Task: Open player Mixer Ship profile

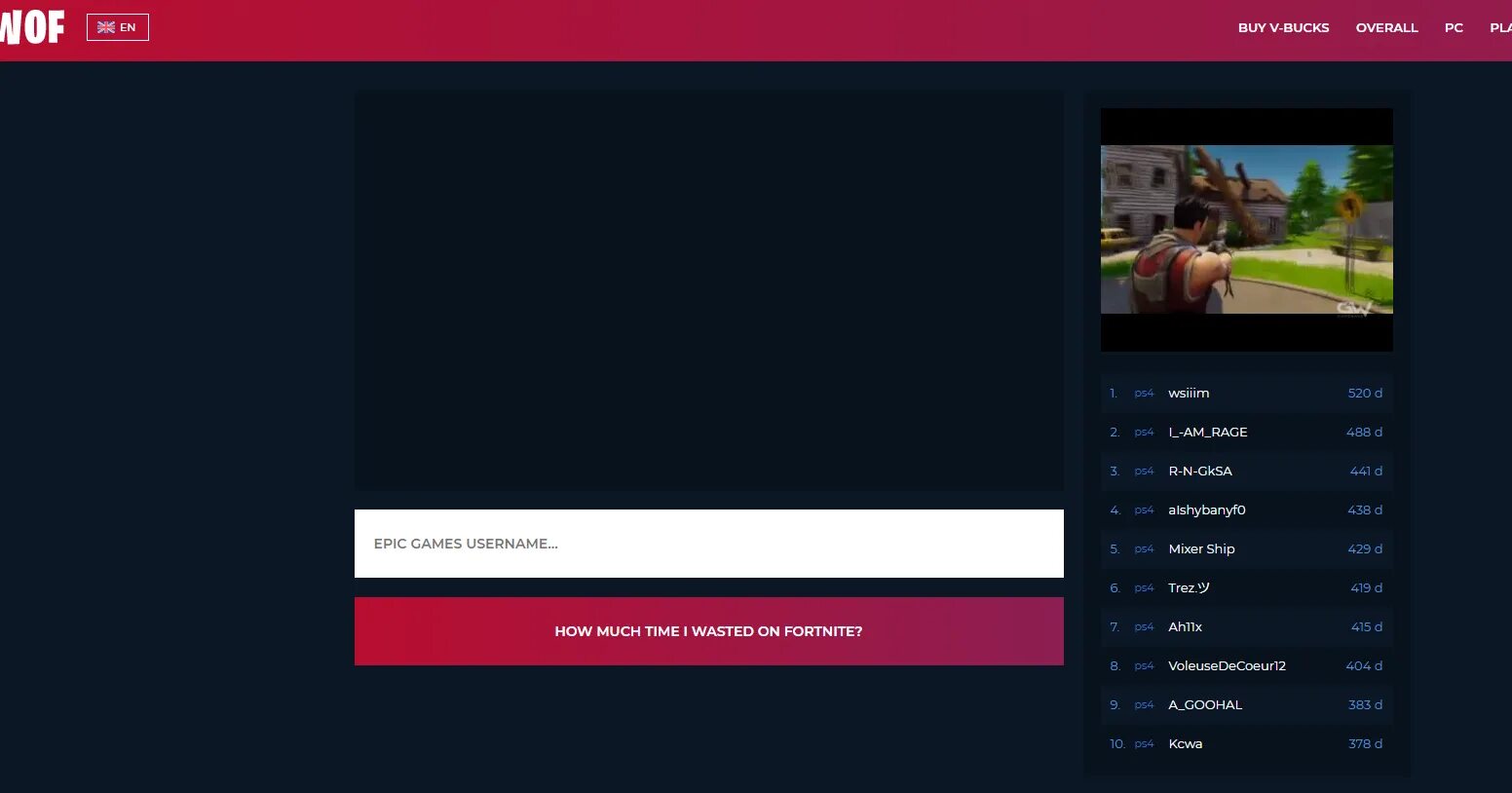Action: pos(1201,549)
